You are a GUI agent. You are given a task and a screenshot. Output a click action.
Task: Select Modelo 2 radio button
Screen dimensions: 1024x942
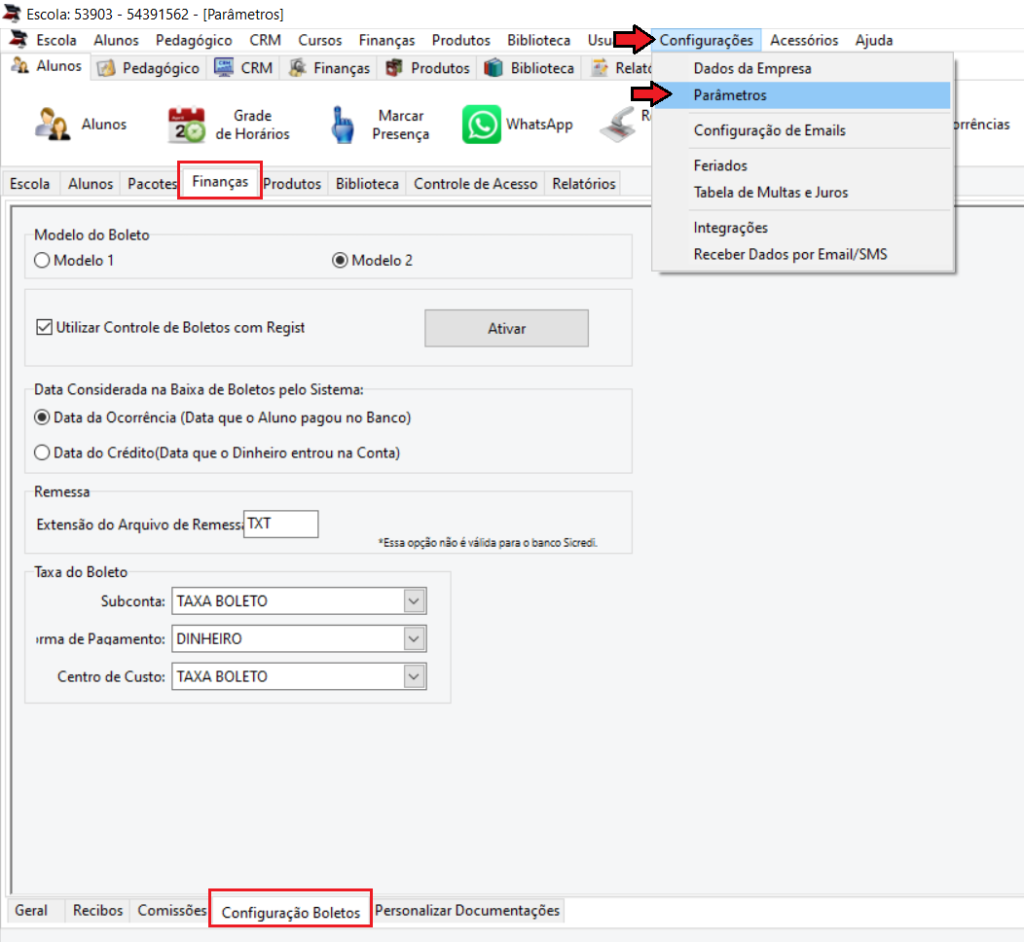tap(340, 260)
